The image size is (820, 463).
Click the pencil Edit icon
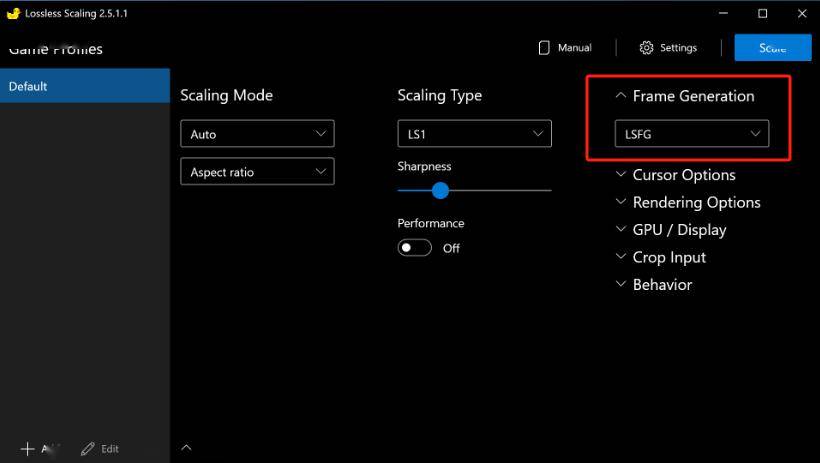88,449
